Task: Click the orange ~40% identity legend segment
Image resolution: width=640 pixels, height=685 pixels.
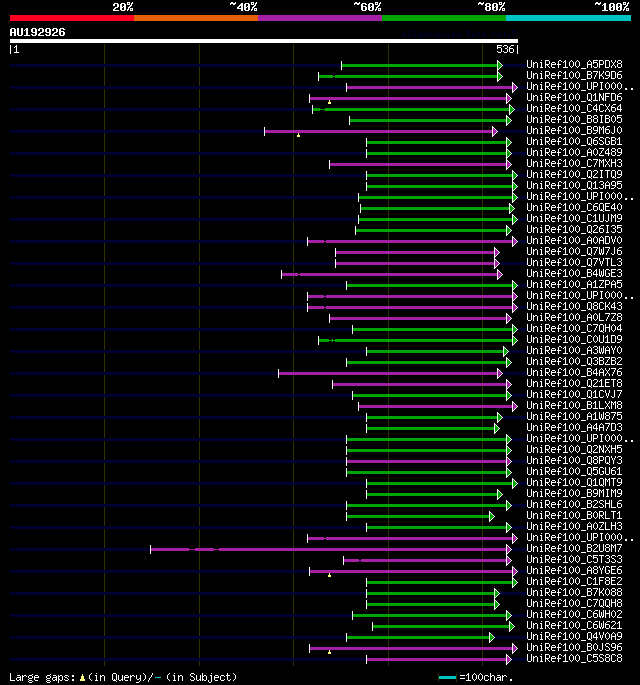Action: 196,18
